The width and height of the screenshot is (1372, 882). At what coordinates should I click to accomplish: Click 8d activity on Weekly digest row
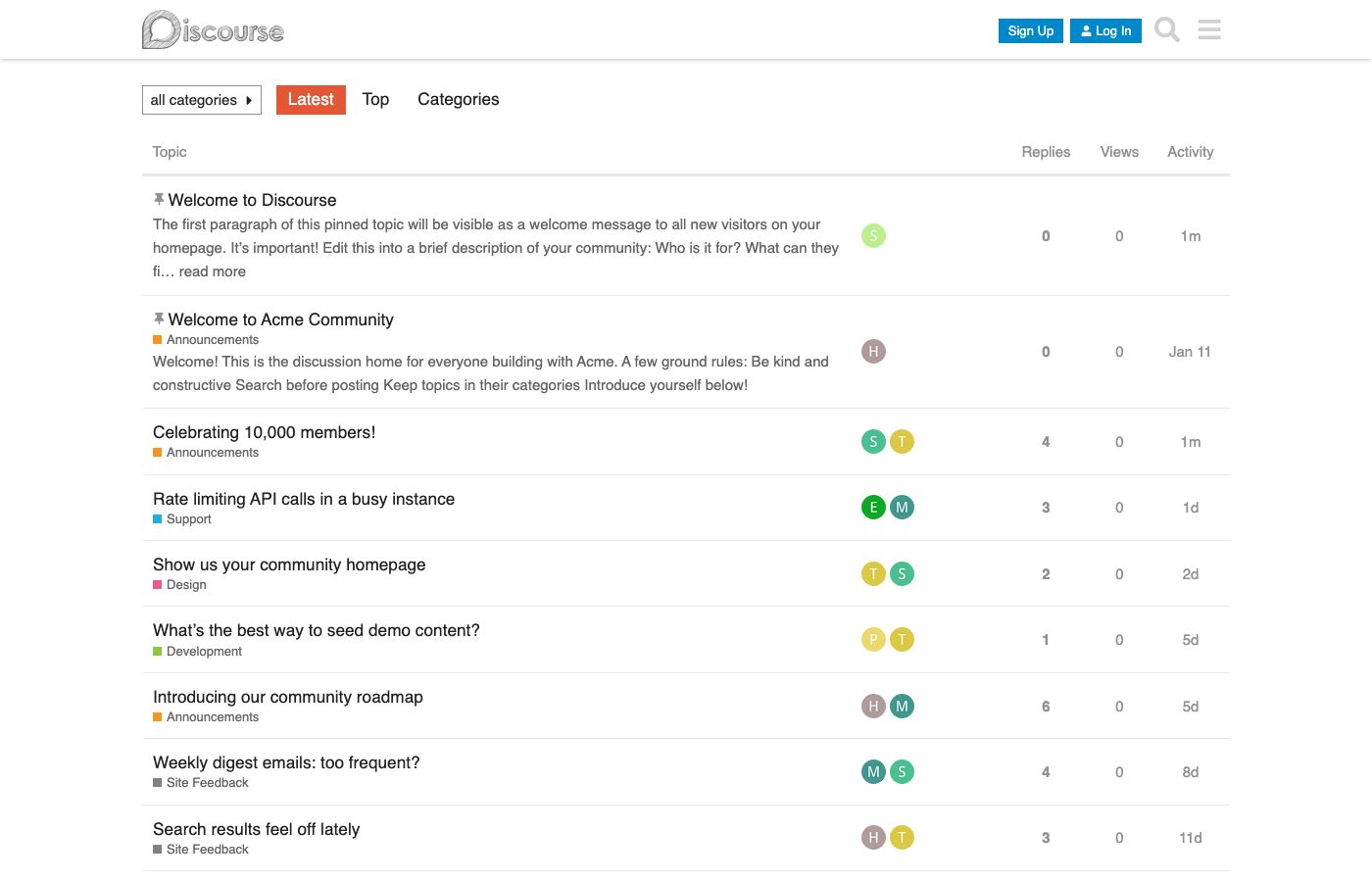1190,772
